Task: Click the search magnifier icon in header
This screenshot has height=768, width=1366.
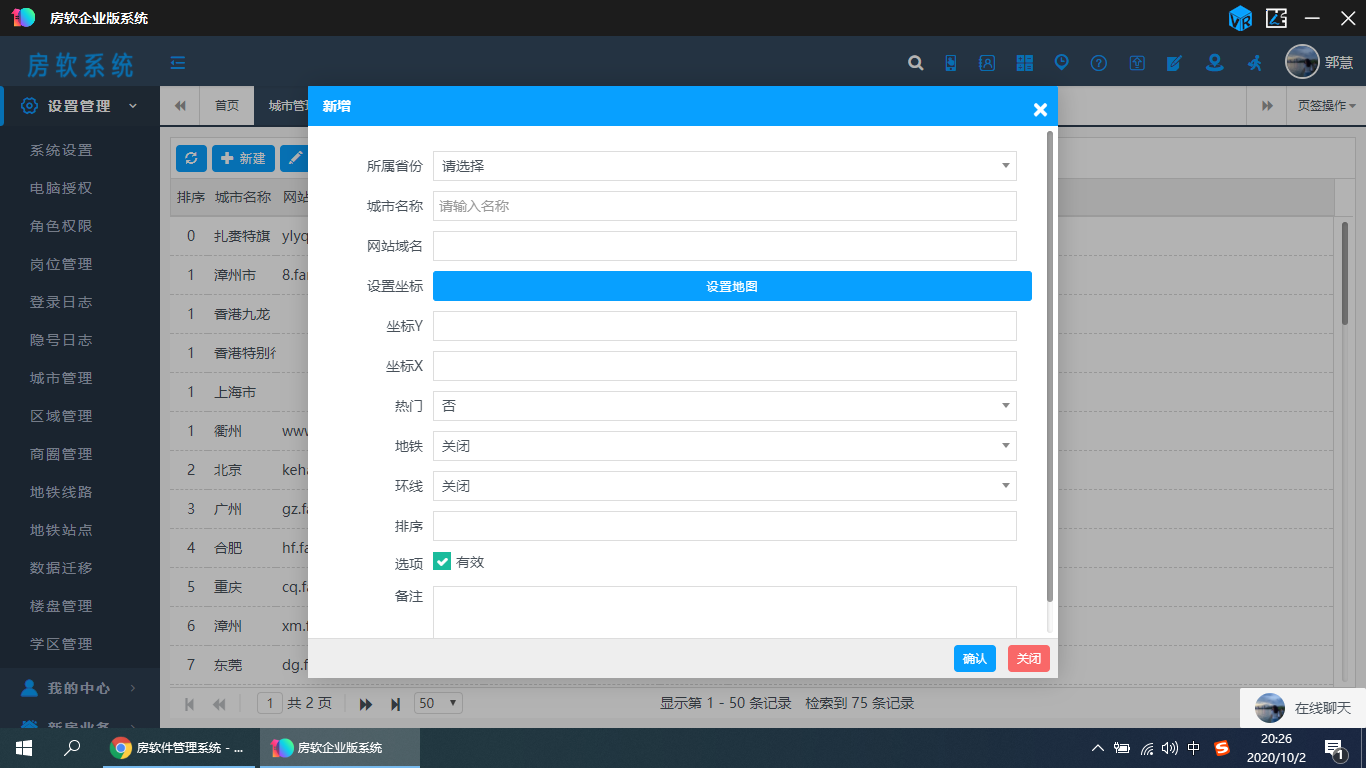Action: coord(915,63)
